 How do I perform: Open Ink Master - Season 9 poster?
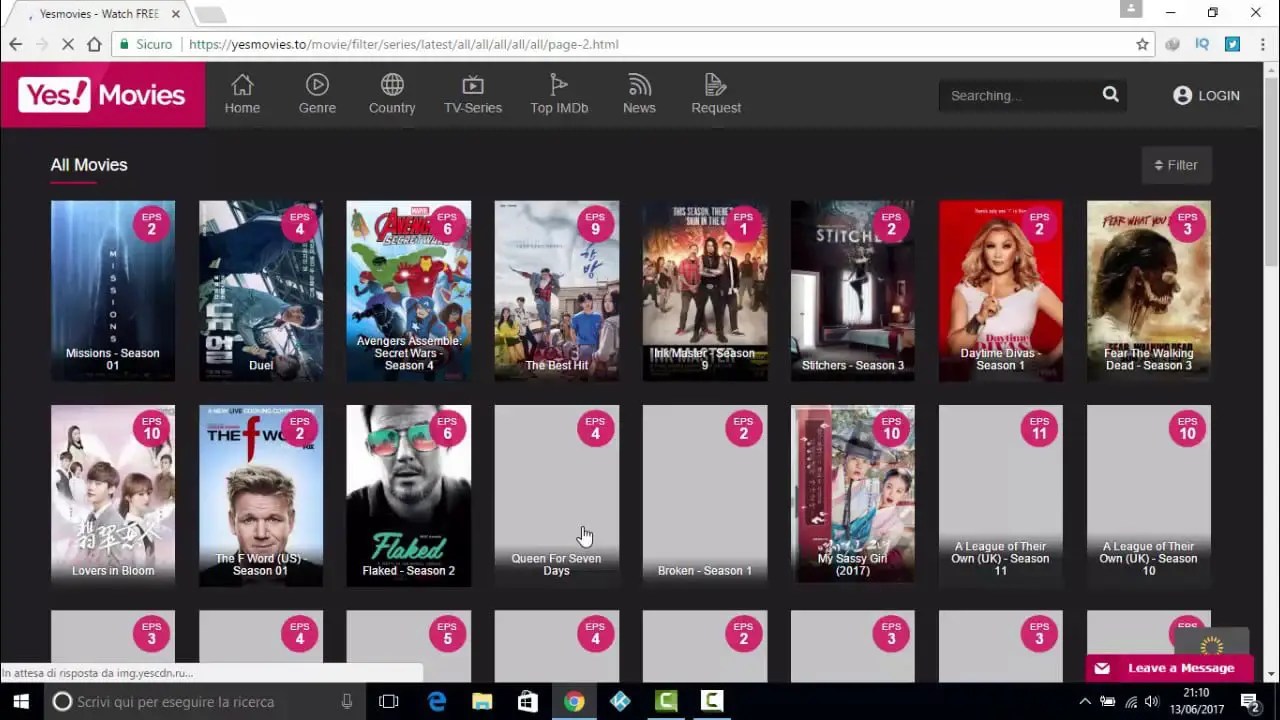click(705, 291)
